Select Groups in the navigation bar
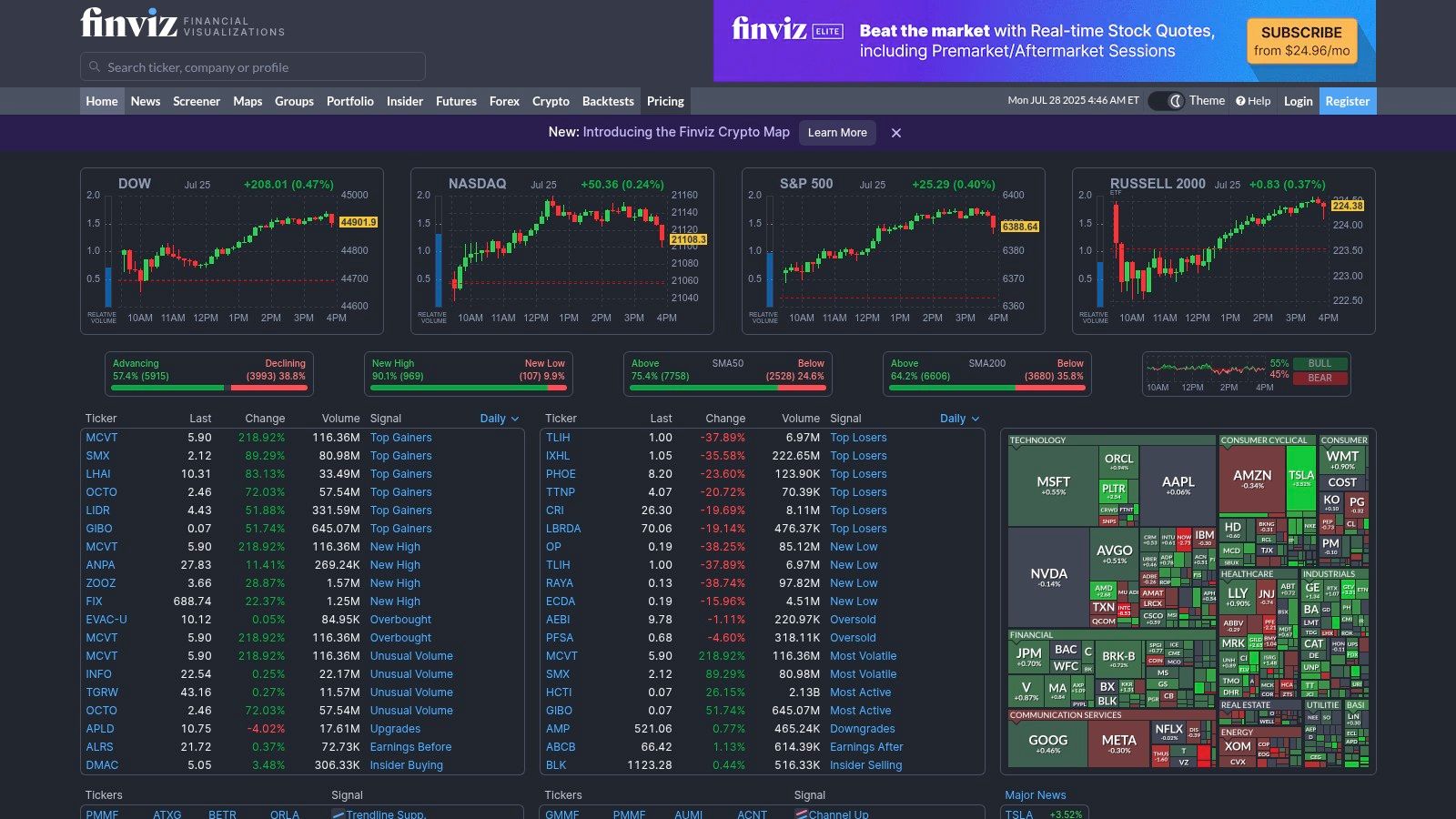Image resolution: width=1456 pixels, height=819 pixels. point(294,101)
